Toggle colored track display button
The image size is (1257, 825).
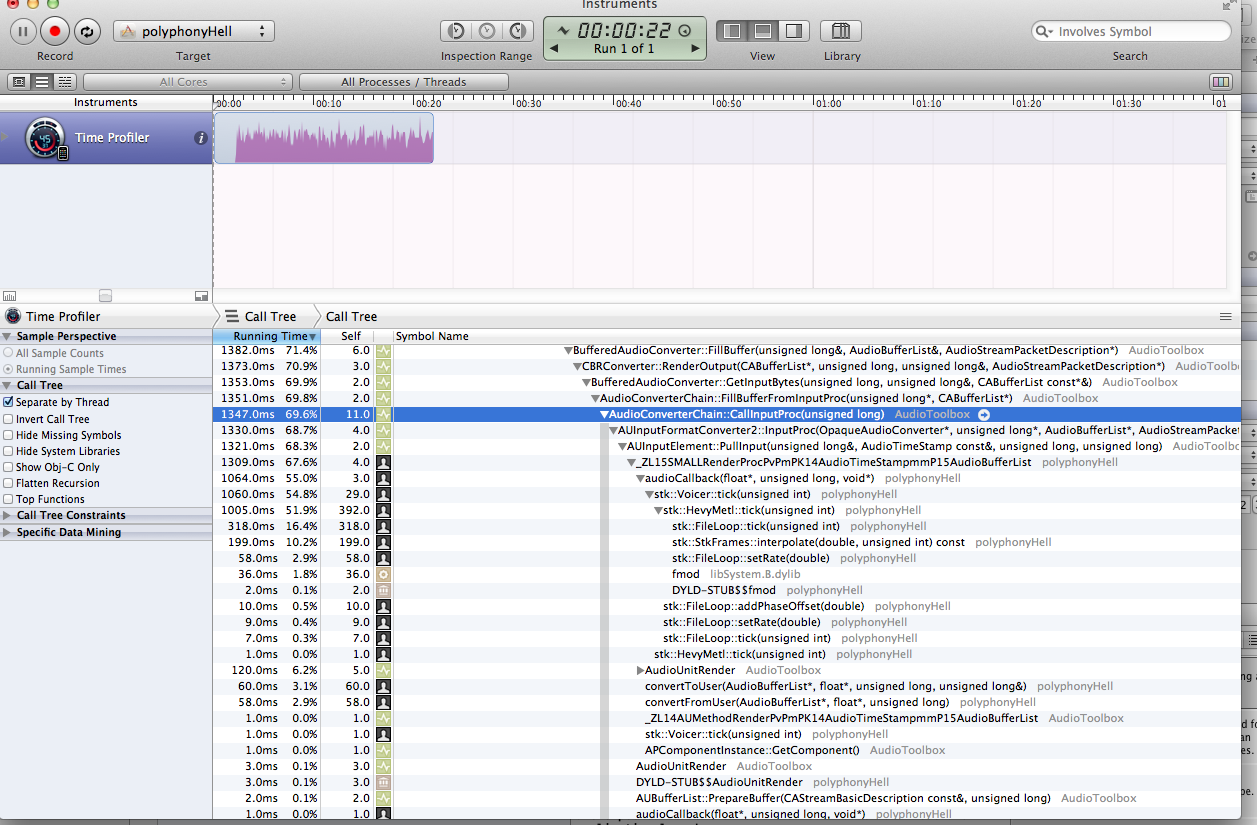(x=1220, y=82)
